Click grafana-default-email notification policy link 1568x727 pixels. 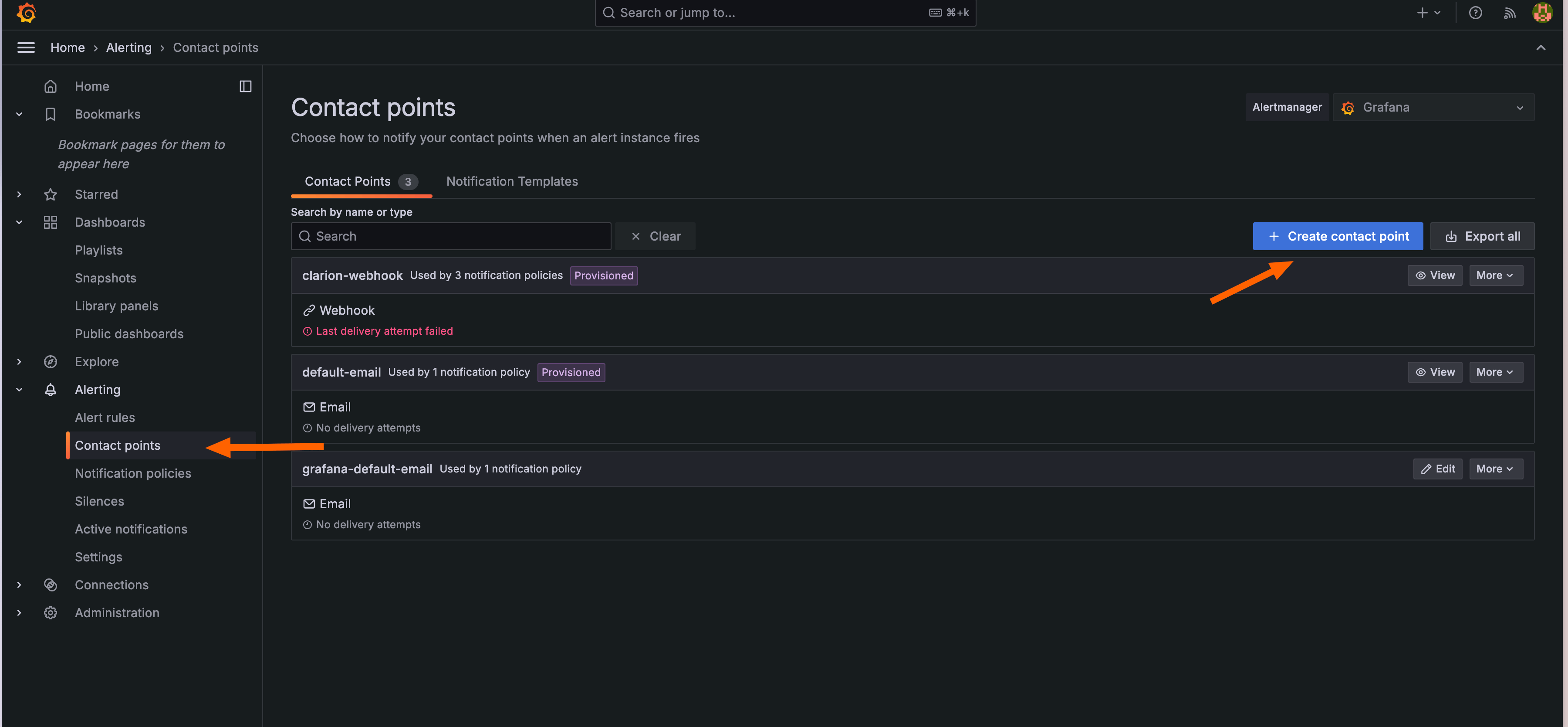[510, 469]
